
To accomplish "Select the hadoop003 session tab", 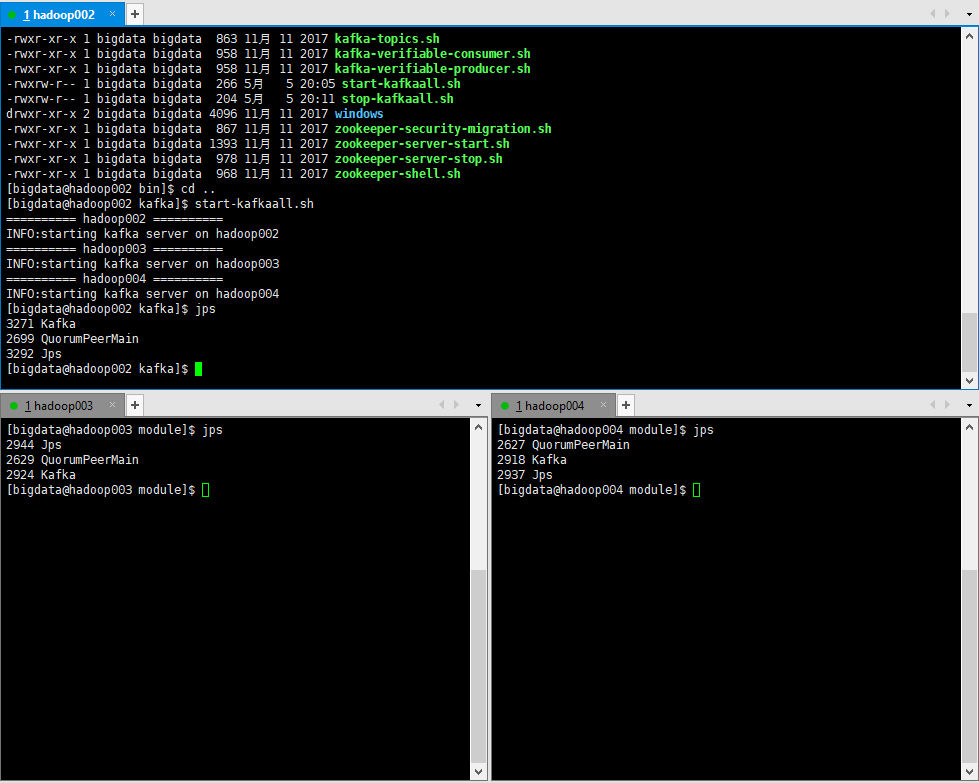I will (x=61, y=406).
